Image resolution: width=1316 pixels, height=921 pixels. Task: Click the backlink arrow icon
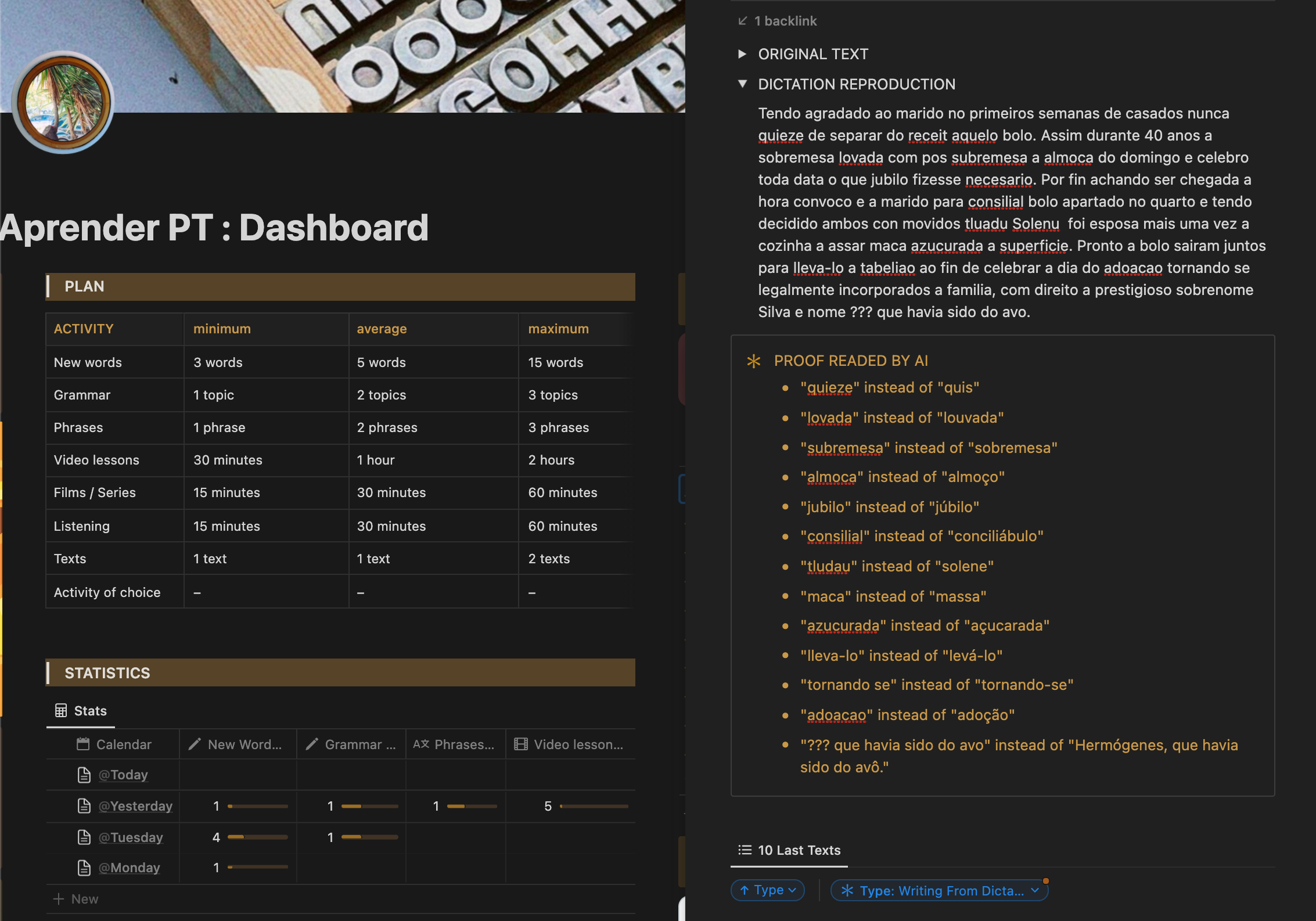point(742,21)
